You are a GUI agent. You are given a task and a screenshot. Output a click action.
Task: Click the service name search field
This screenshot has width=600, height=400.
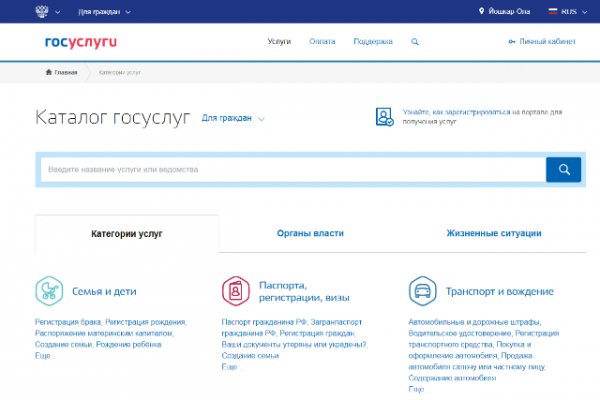click(x=292, y=169)
